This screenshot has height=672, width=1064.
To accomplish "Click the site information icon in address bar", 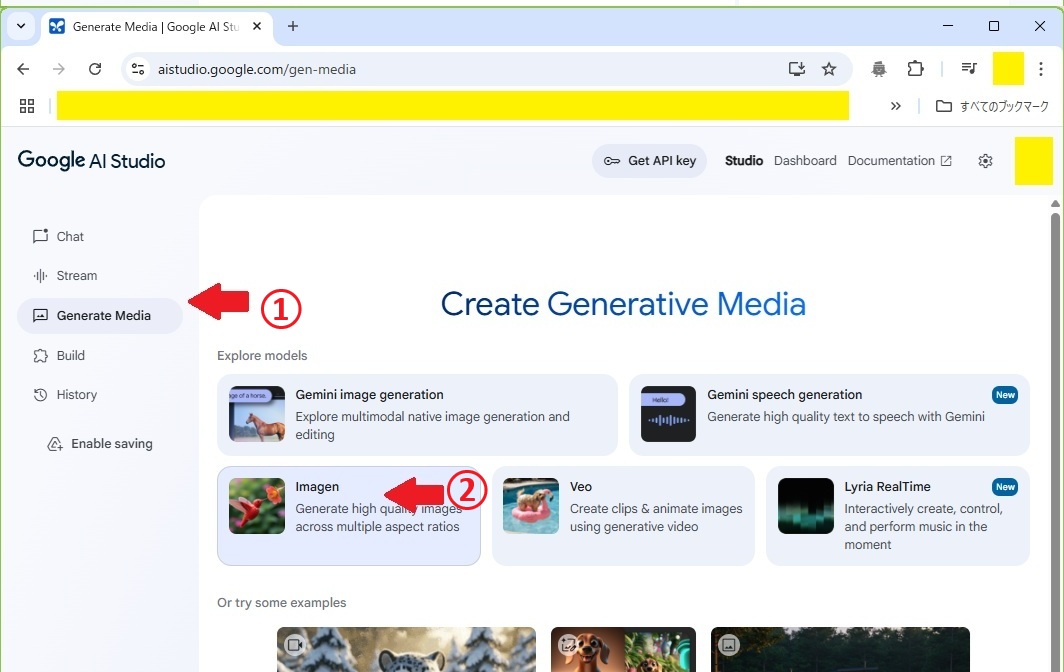I will (138, 69).
